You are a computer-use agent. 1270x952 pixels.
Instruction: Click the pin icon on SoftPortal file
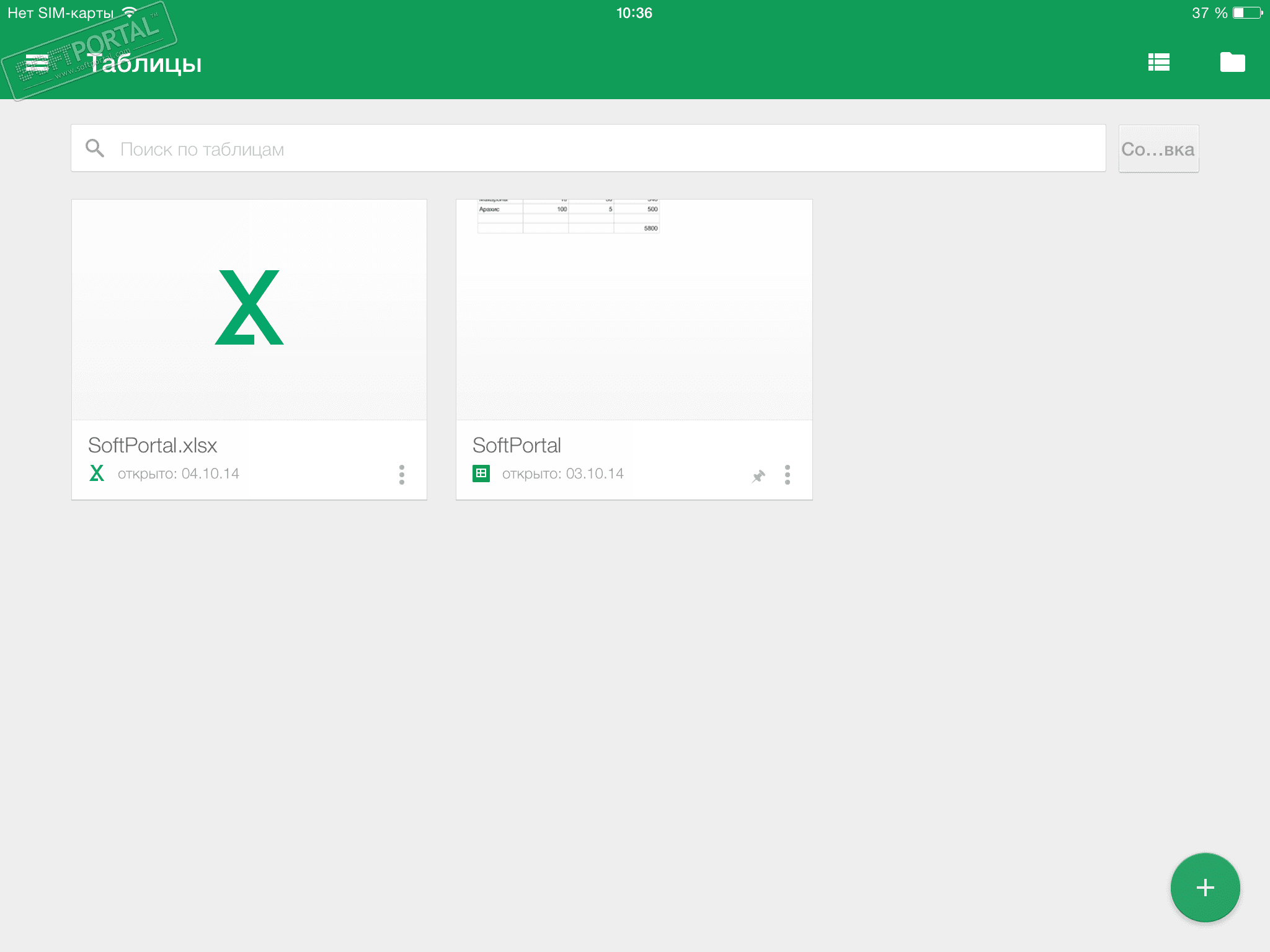click(759, 474)
